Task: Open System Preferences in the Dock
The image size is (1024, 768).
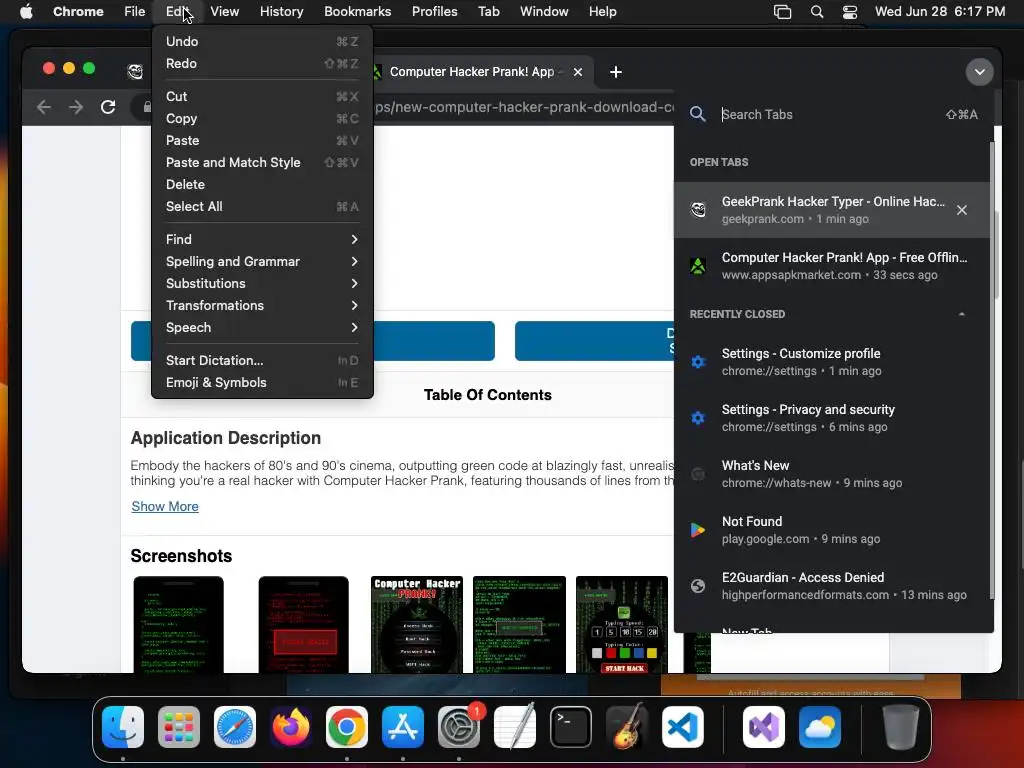Action: click(459, 727)
